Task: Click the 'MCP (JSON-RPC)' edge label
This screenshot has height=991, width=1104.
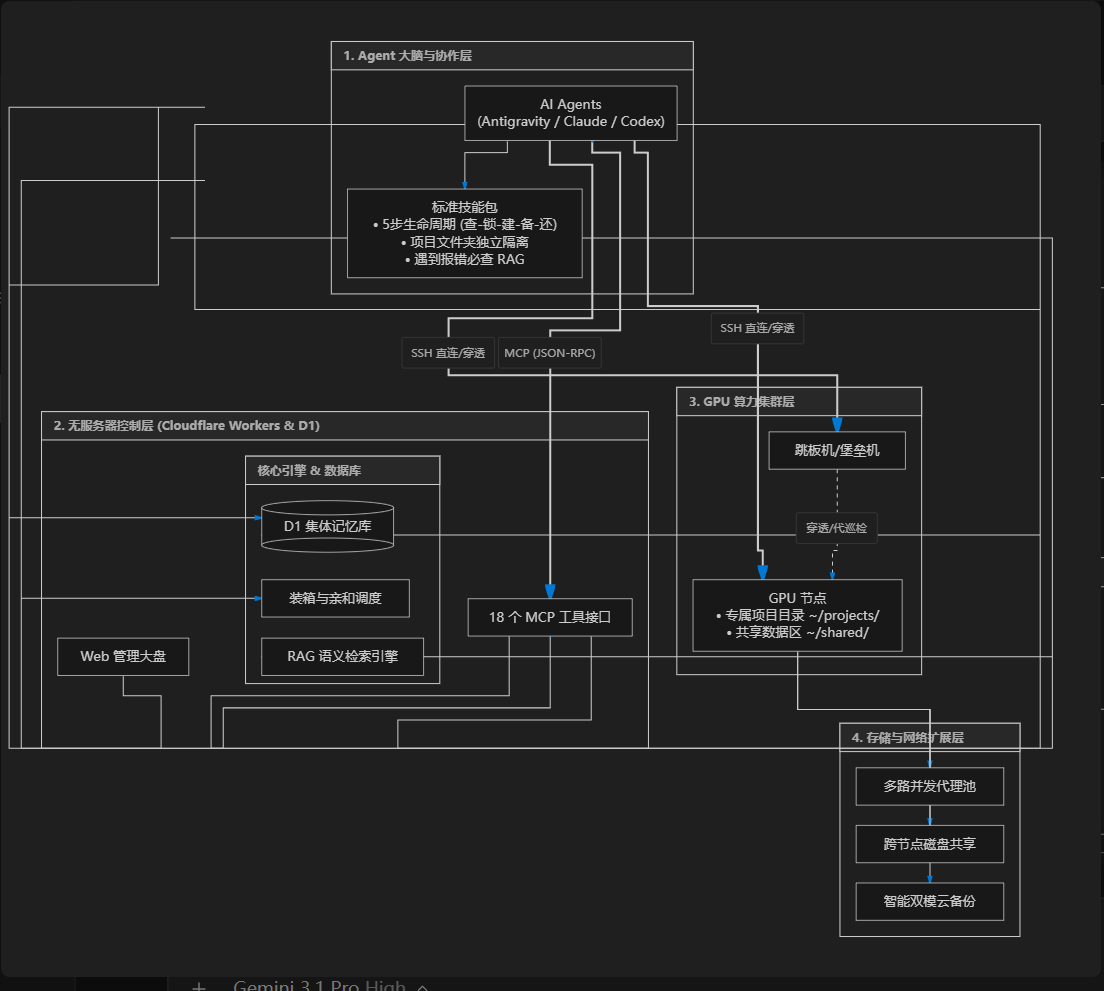Action: click(550, 353)
